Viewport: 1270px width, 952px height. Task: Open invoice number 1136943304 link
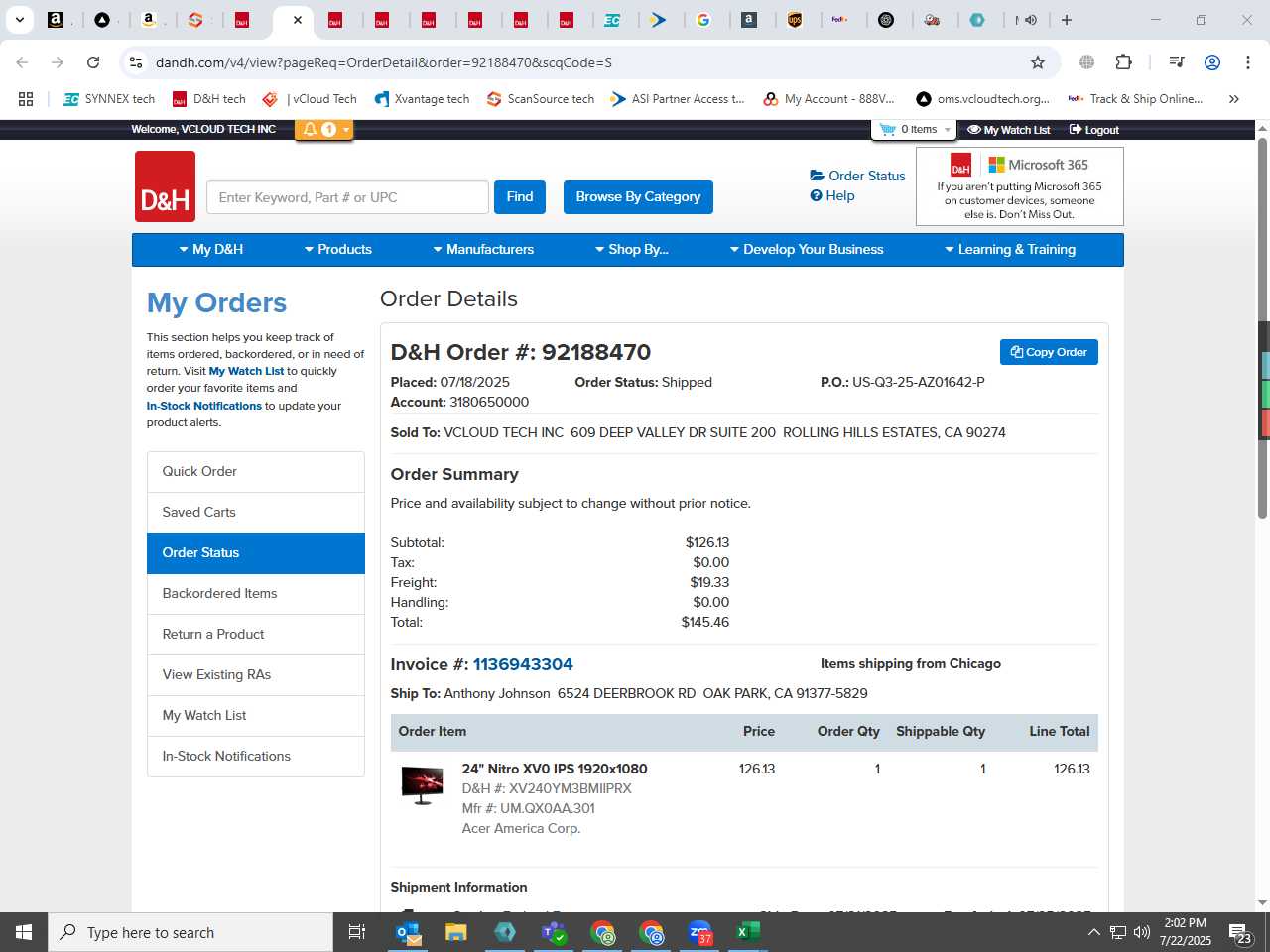[523, 664]
